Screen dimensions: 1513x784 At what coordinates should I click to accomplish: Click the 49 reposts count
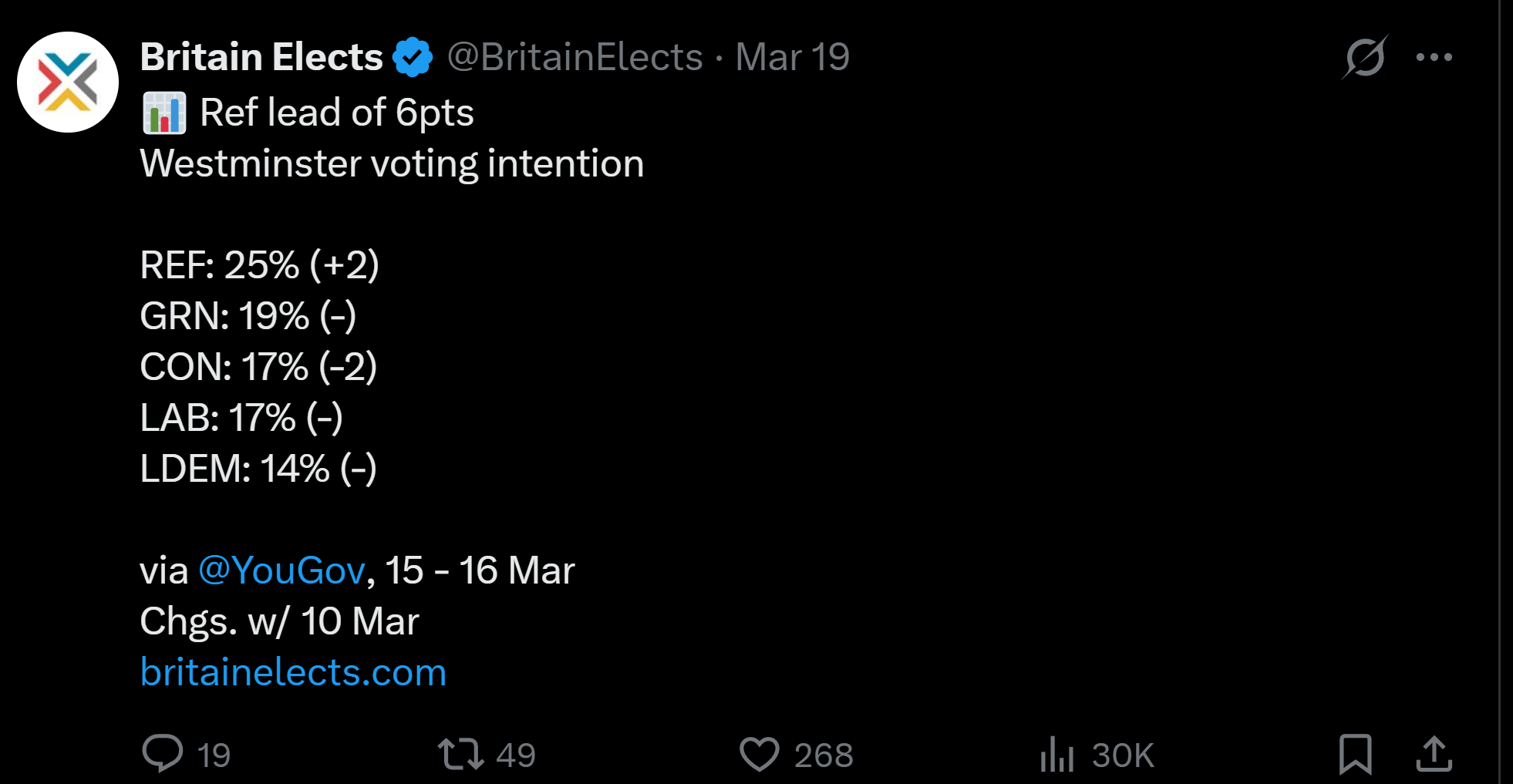[515, 755]
